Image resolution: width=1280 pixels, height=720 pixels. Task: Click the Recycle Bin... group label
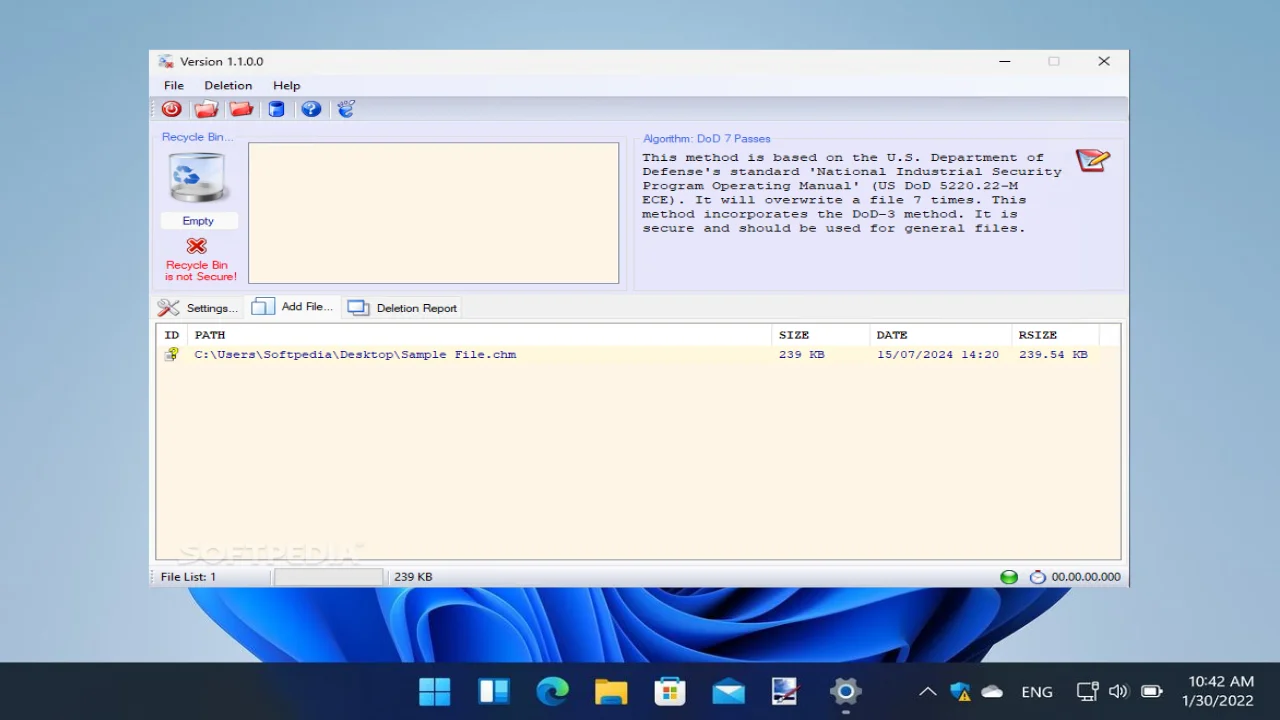[197, 137]
